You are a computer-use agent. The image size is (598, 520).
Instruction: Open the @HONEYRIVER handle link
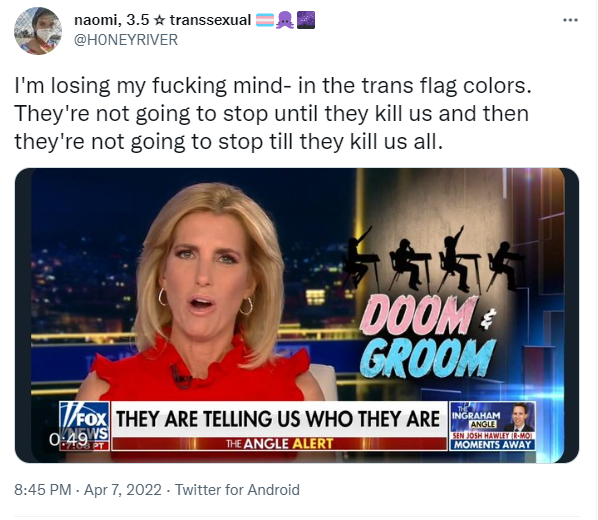click(x=126, y=40)
